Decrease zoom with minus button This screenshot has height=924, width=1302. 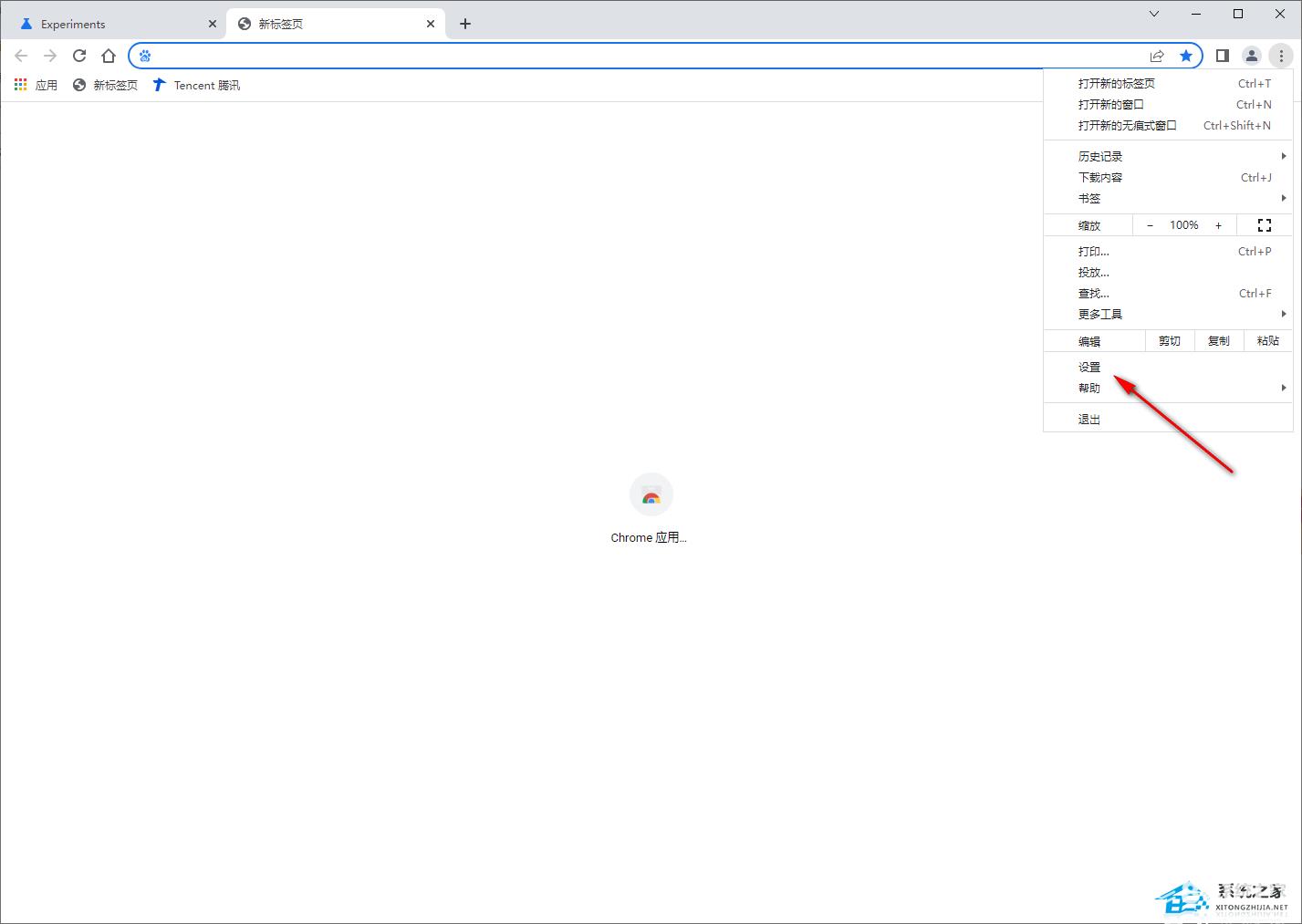pos(1150,225)
